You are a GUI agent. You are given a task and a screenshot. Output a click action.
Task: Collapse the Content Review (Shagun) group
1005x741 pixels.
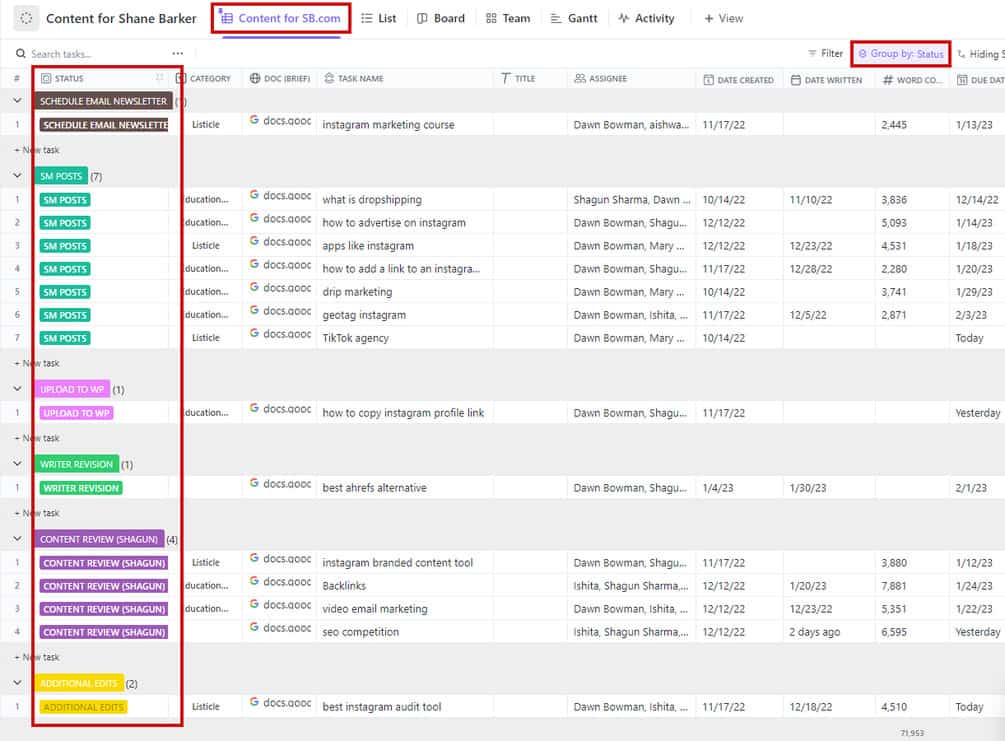coord(17,538)
